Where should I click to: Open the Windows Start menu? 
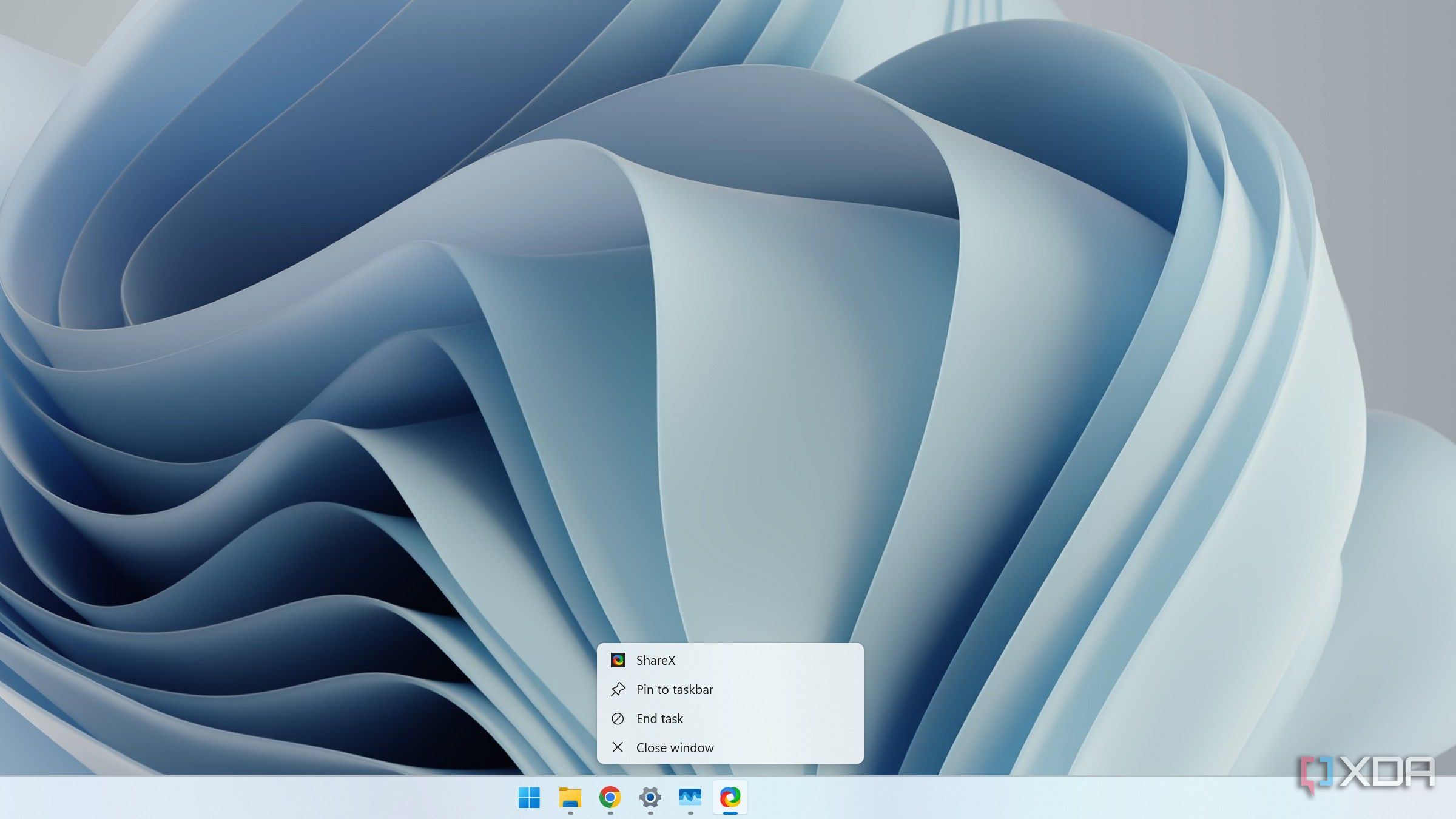click(x=529, y=797)
